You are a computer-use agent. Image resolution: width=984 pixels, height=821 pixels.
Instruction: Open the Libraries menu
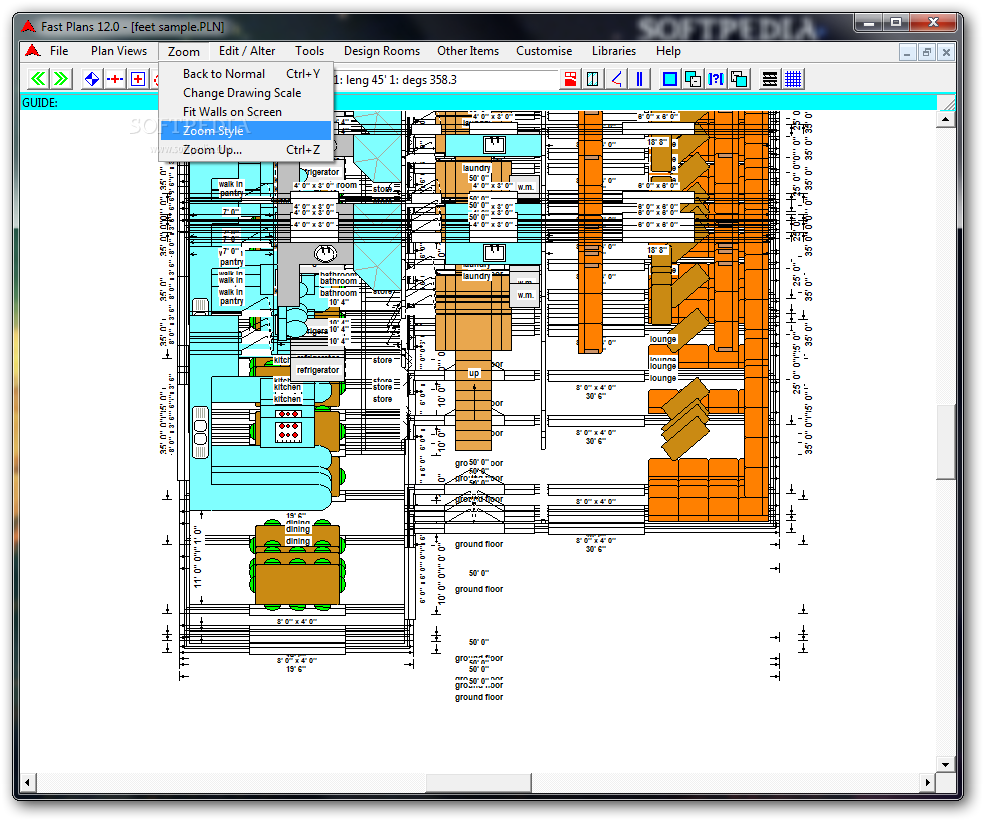click(x=614, y=51)
